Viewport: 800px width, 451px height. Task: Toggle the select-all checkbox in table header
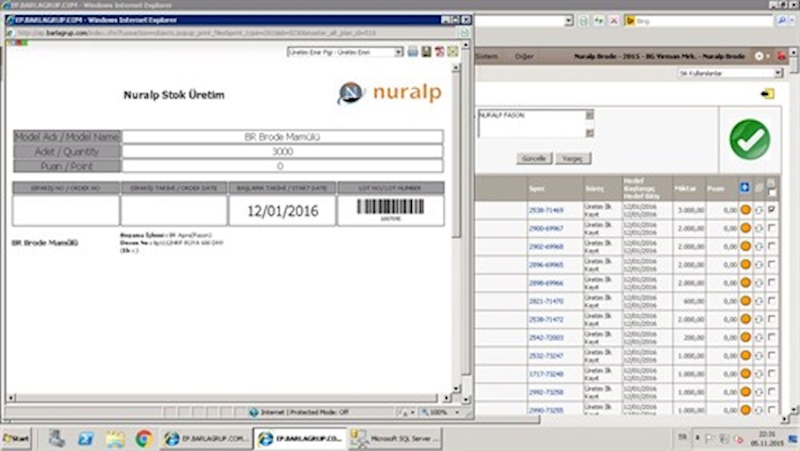coord(772,192)
